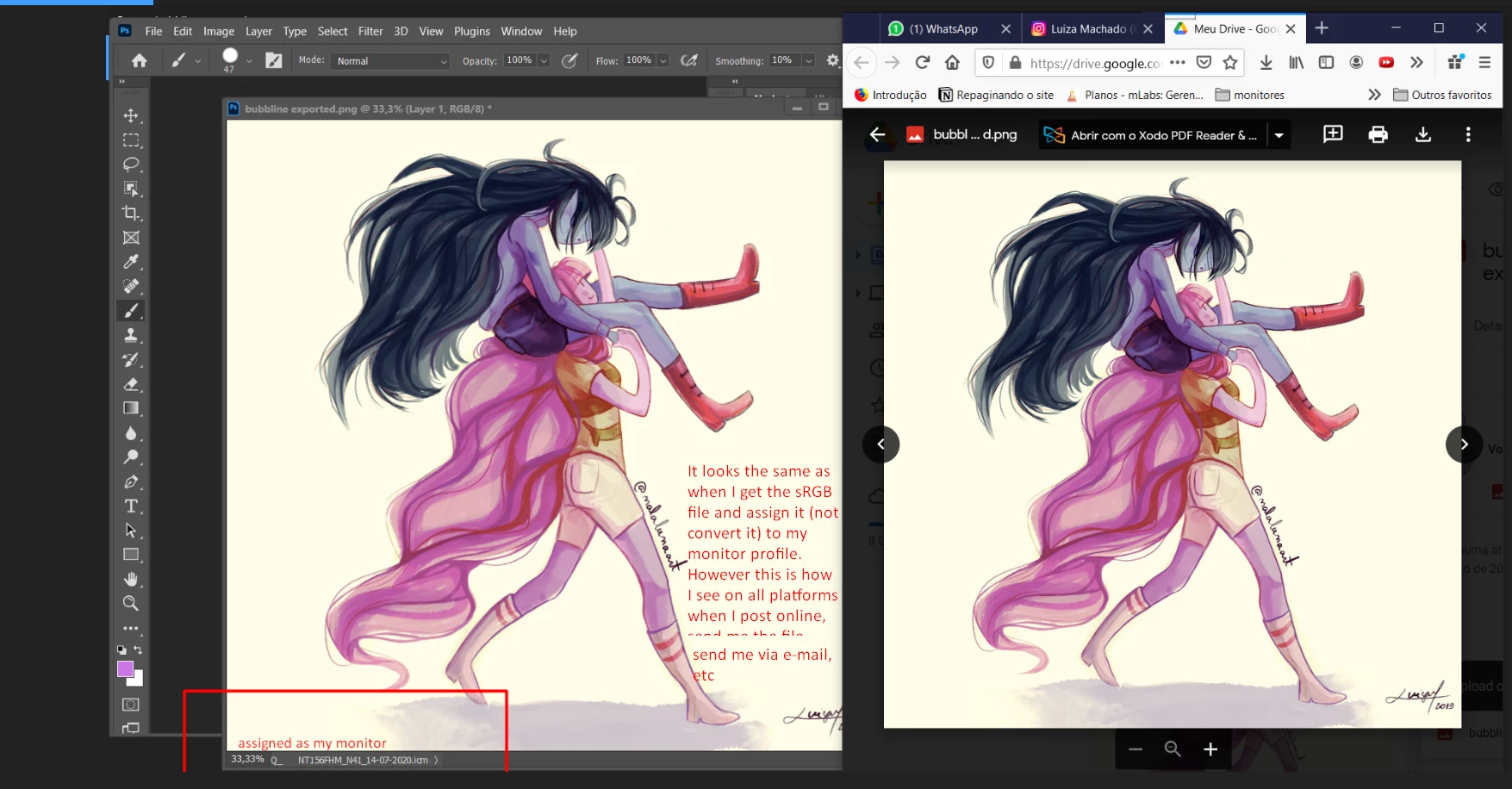The height and width of the screenshot is (789, 1512).
Task: Select the Dodge tool
Action: 131,457
